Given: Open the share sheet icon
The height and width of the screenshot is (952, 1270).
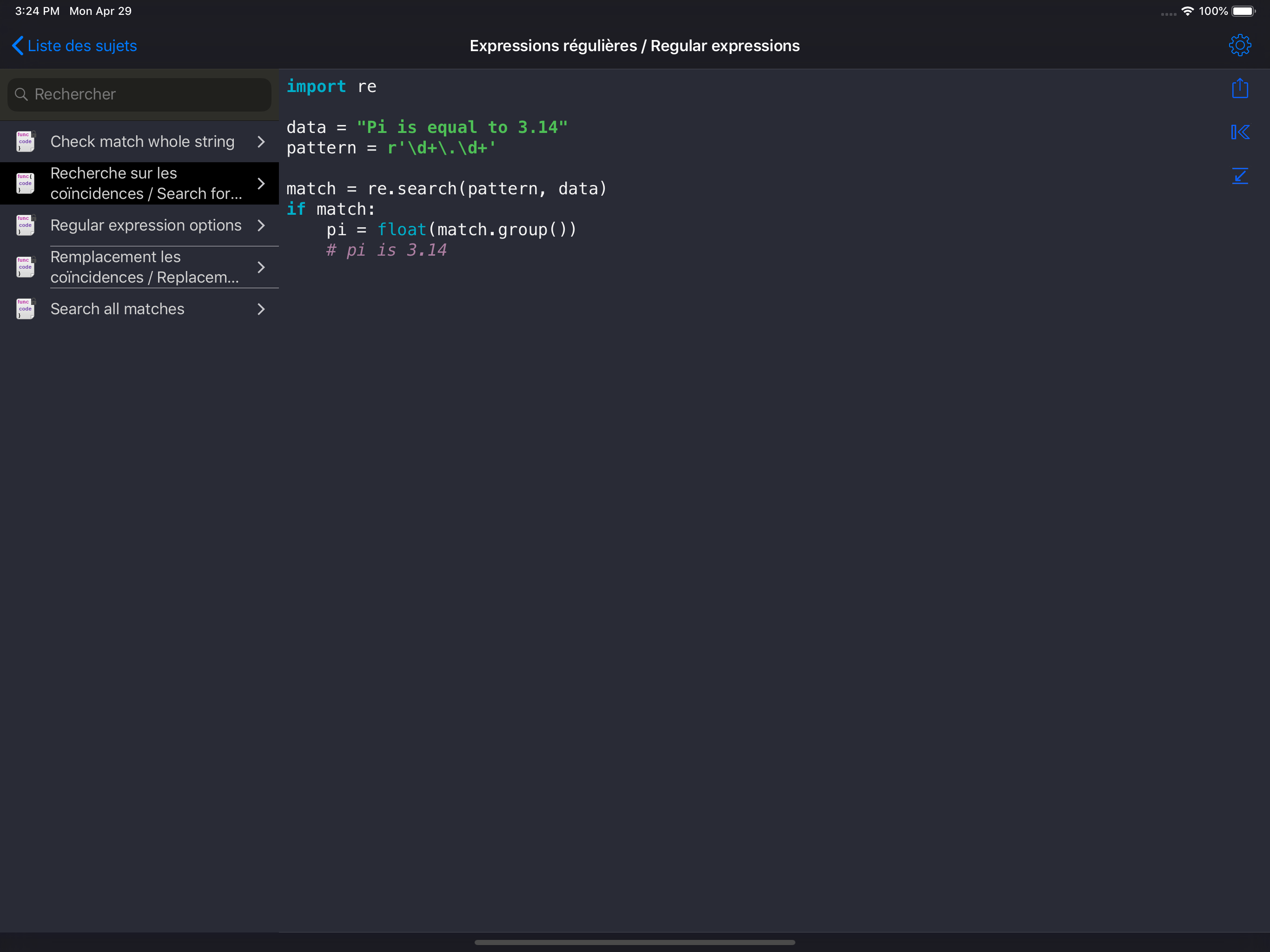Looking at the screenshot, I should [x=1240, y=88].
